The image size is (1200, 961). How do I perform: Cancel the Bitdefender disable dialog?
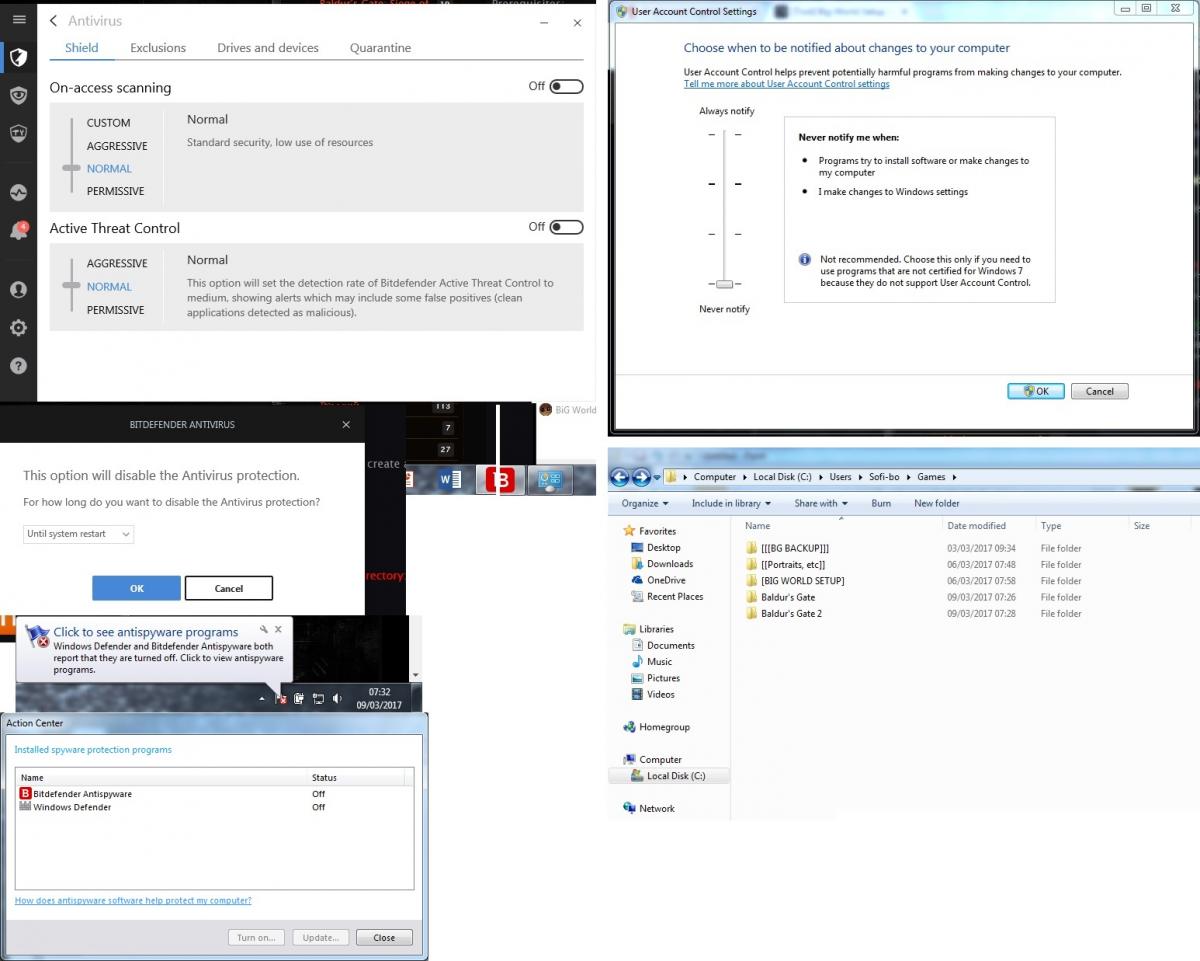tap(229, 588)
